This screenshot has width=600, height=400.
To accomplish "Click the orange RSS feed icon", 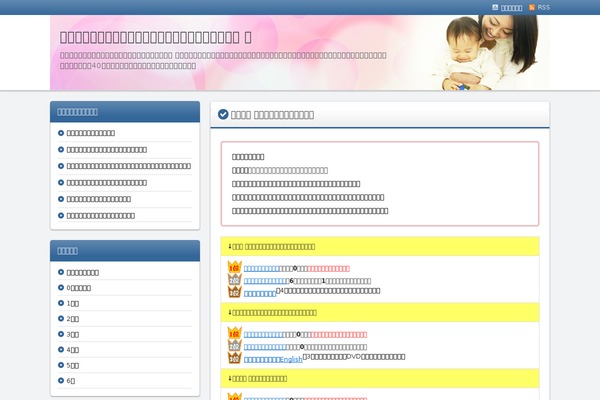I will (532, 7).
